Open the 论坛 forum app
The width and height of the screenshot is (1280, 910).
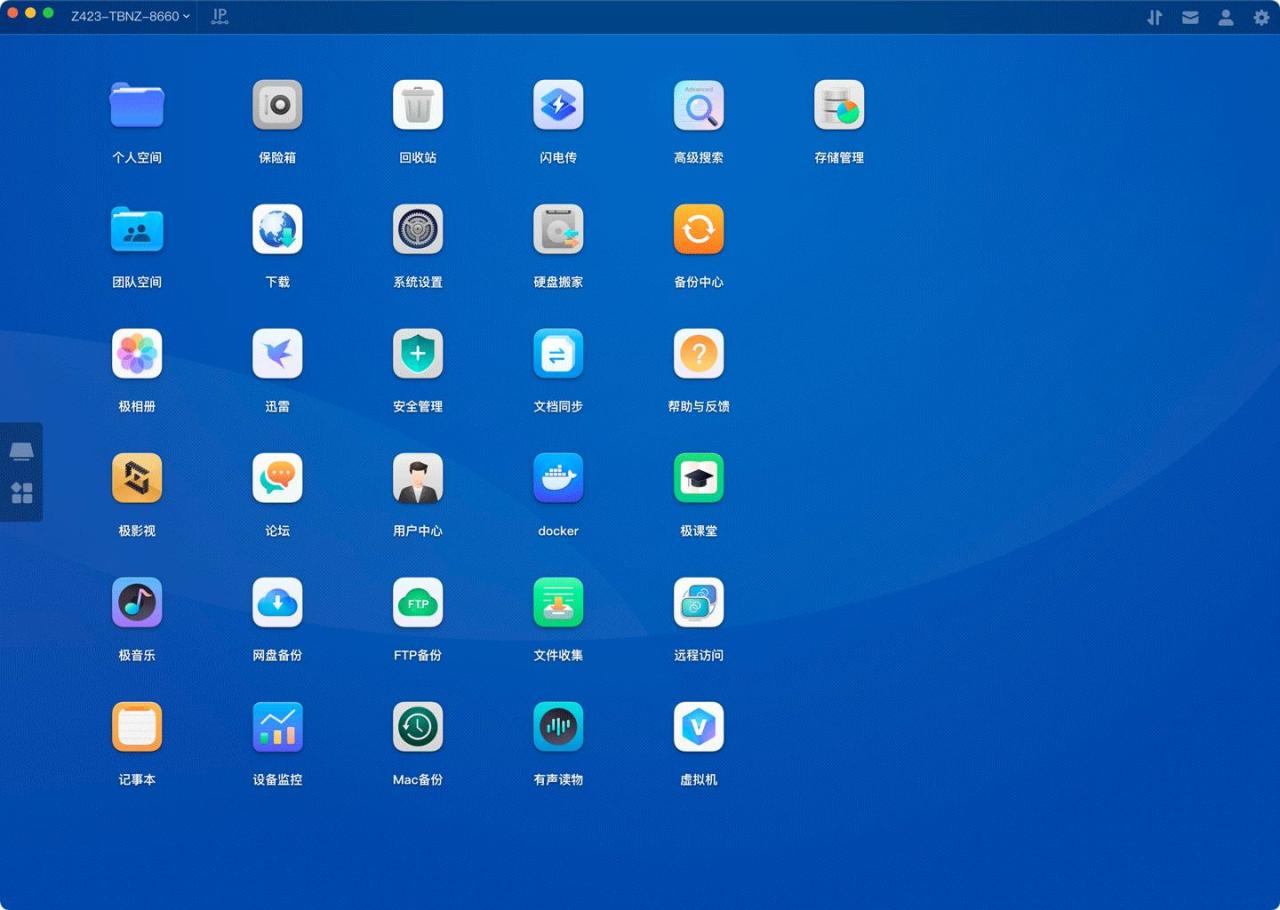(x=277, y=478)
